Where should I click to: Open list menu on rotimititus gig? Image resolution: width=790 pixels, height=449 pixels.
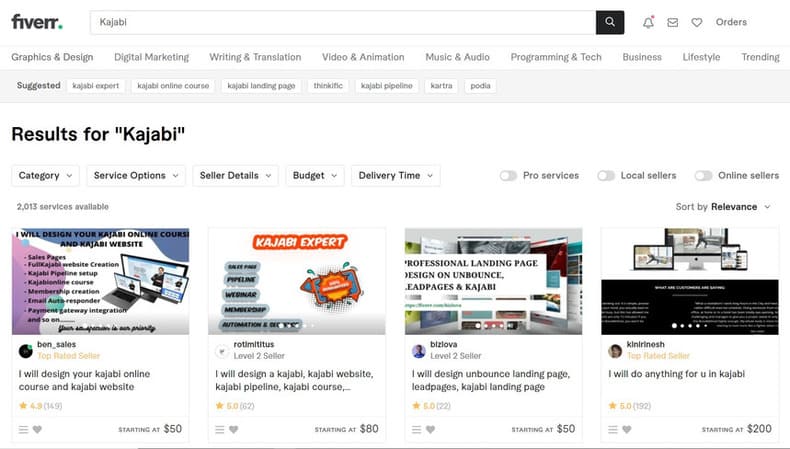[x=219, y=429]
